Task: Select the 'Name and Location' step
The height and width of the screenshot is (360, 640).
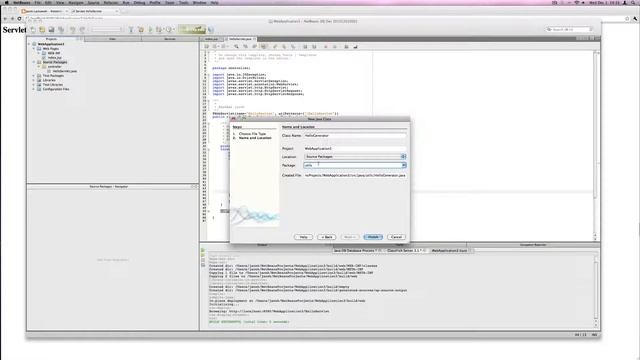Action: tap(255, 138)
